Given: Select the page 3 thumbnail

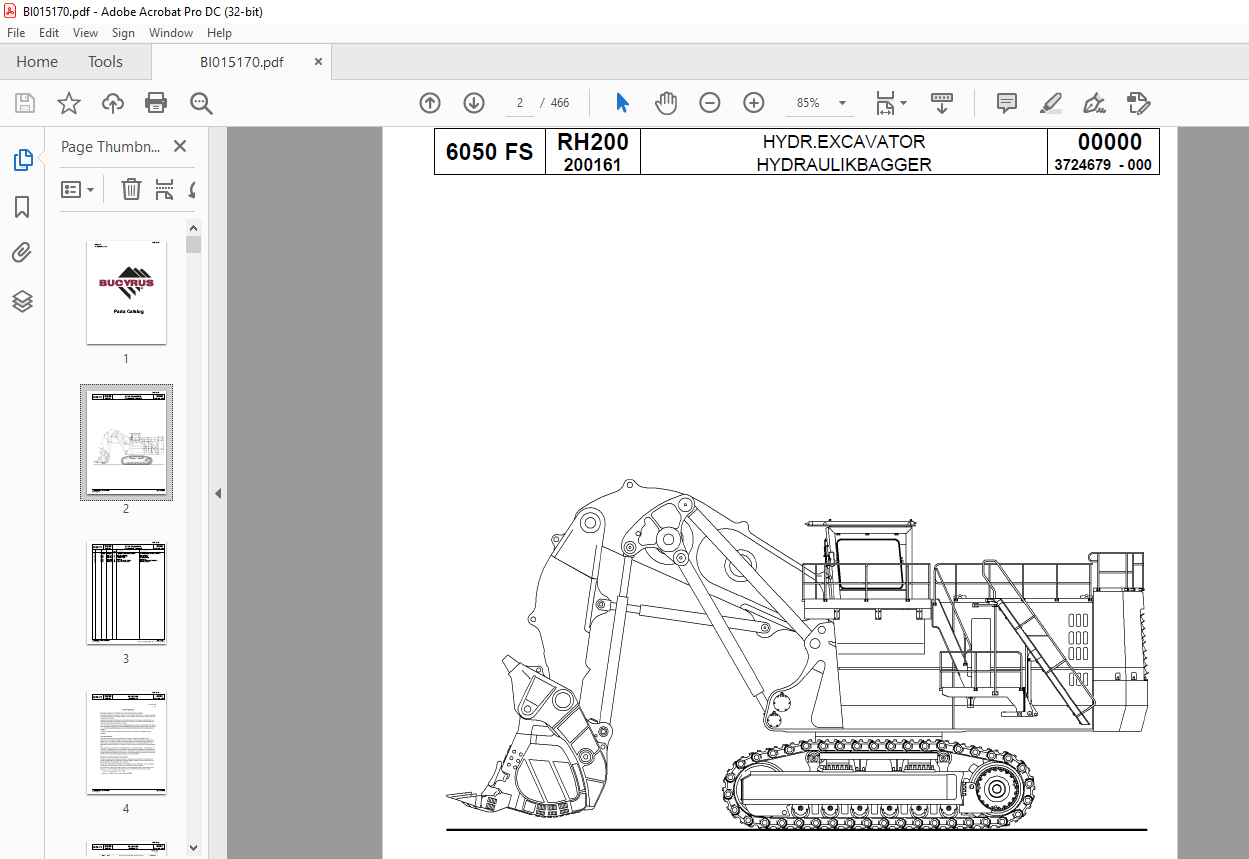Looking at the screenshot, I should pyautogui.click(x=126, y=593).
